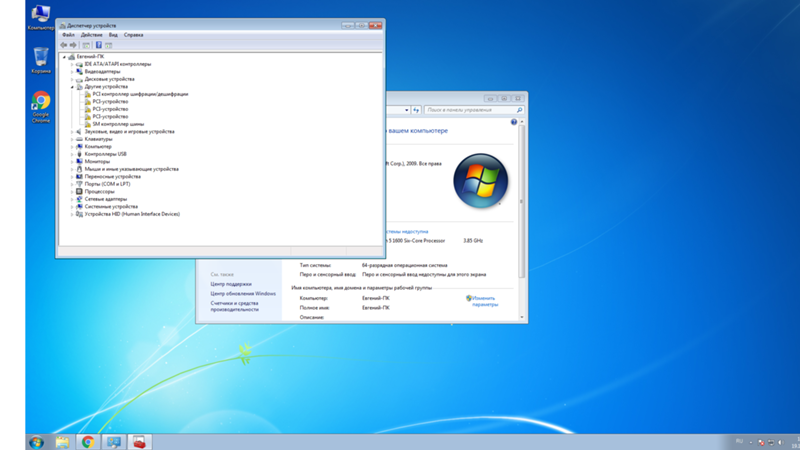Viewport: 800px width, 450px height.
Task: Select the Евгений-ПК computer root icon
Action: [x=71, y=57]
